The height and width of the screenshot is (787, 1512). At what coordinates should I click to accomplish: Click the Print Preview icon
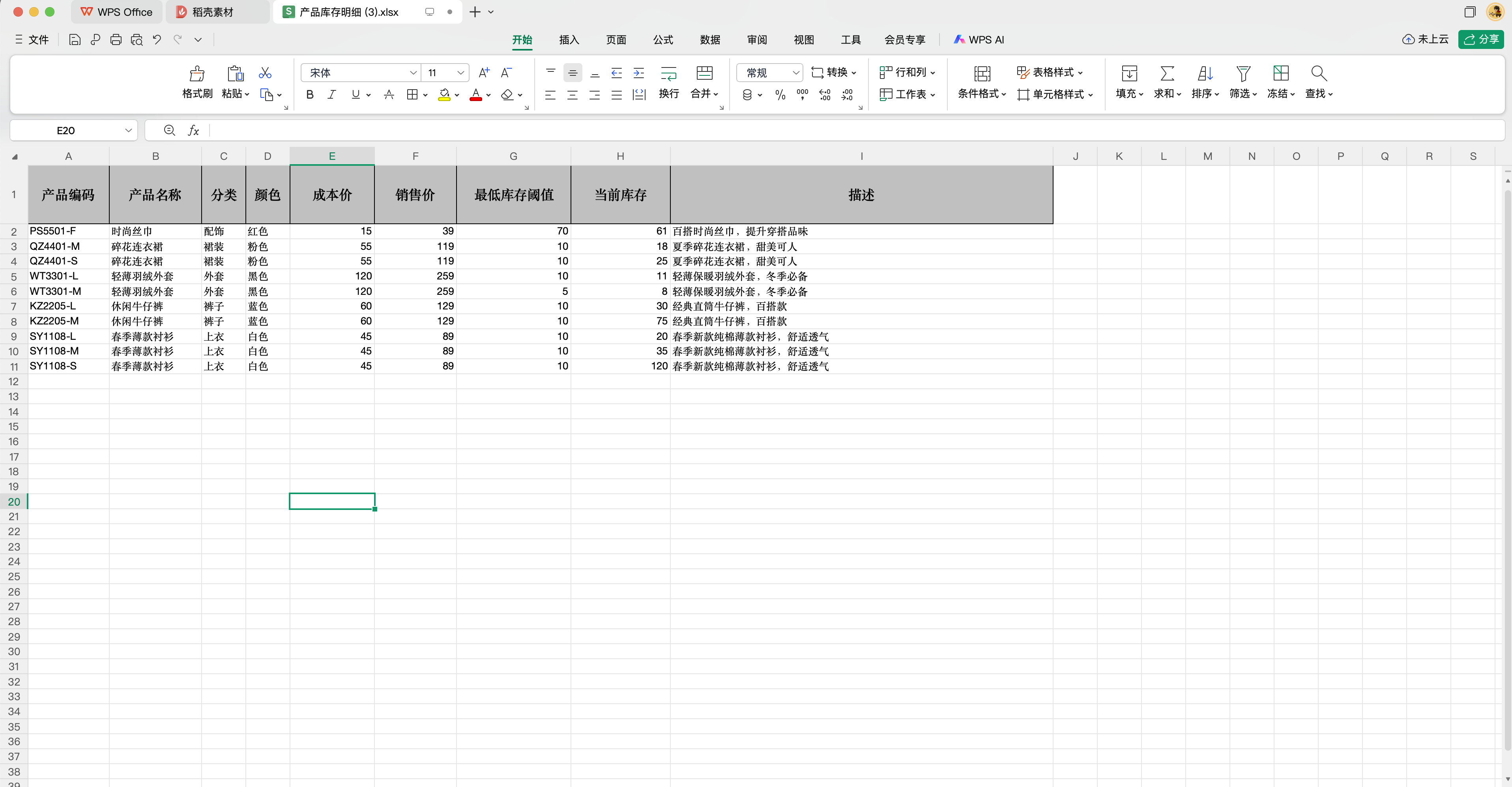pyautogui.click(x=136, y=39)
